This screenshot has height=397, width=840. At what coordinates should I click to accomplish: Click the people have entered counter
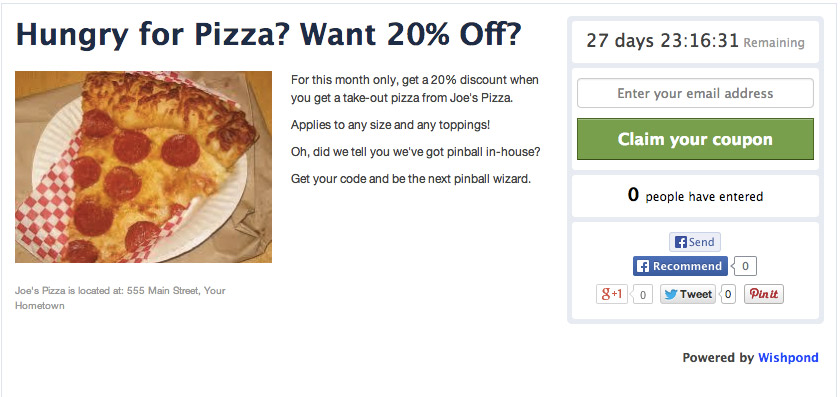pyautogui.click(x=695, y=196)
